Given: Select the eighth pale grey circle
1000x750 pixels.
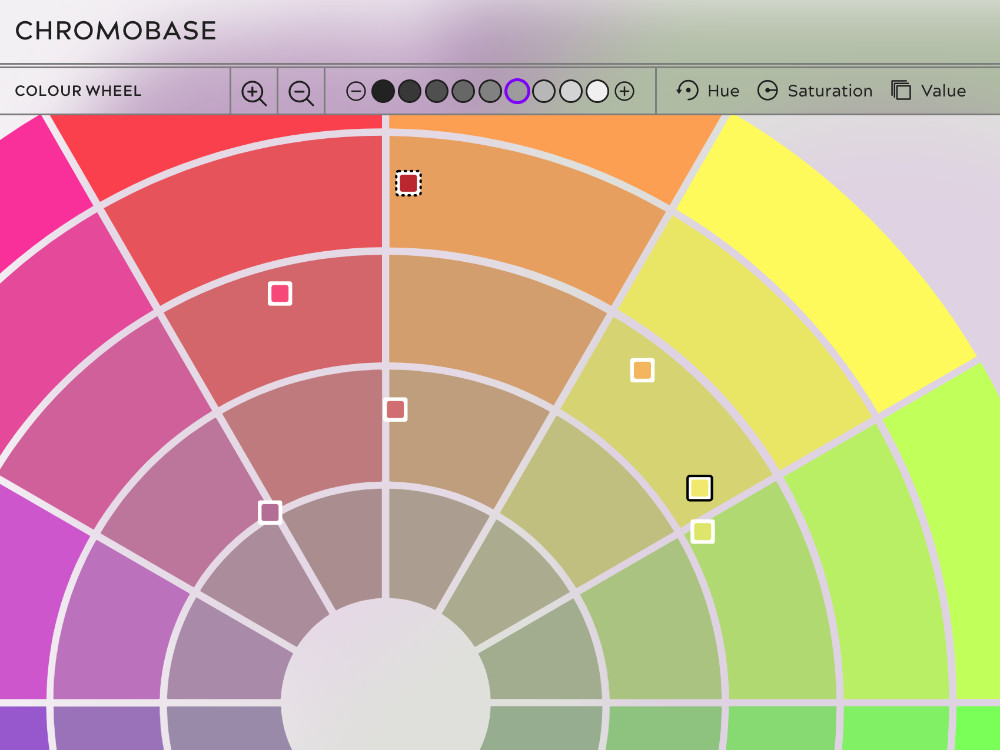Looking at the screenshot, I should tap(571, 91).
